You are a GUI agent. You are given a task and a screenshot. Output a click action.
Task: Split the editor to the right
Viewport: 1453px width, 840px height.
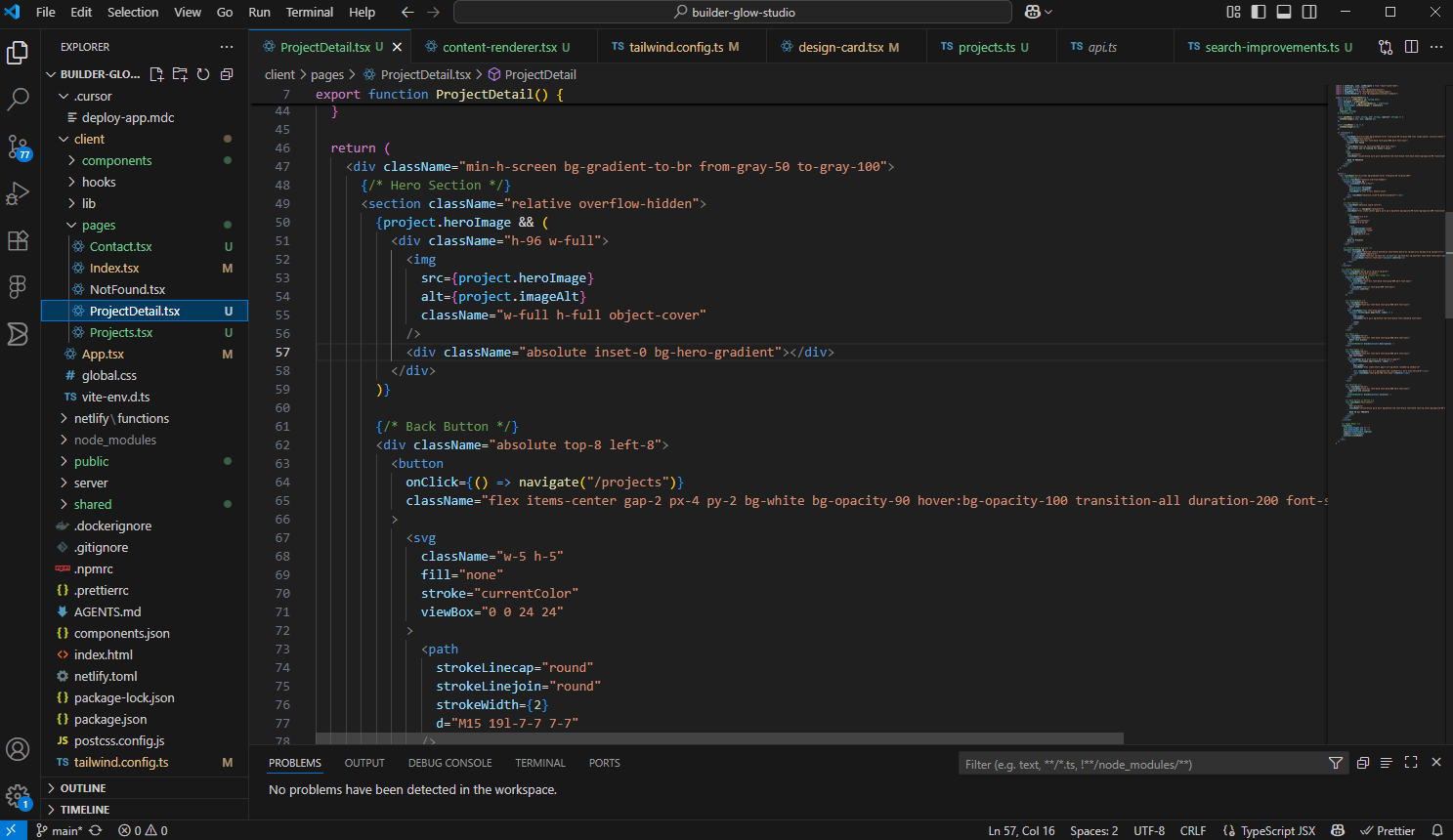1411,47
